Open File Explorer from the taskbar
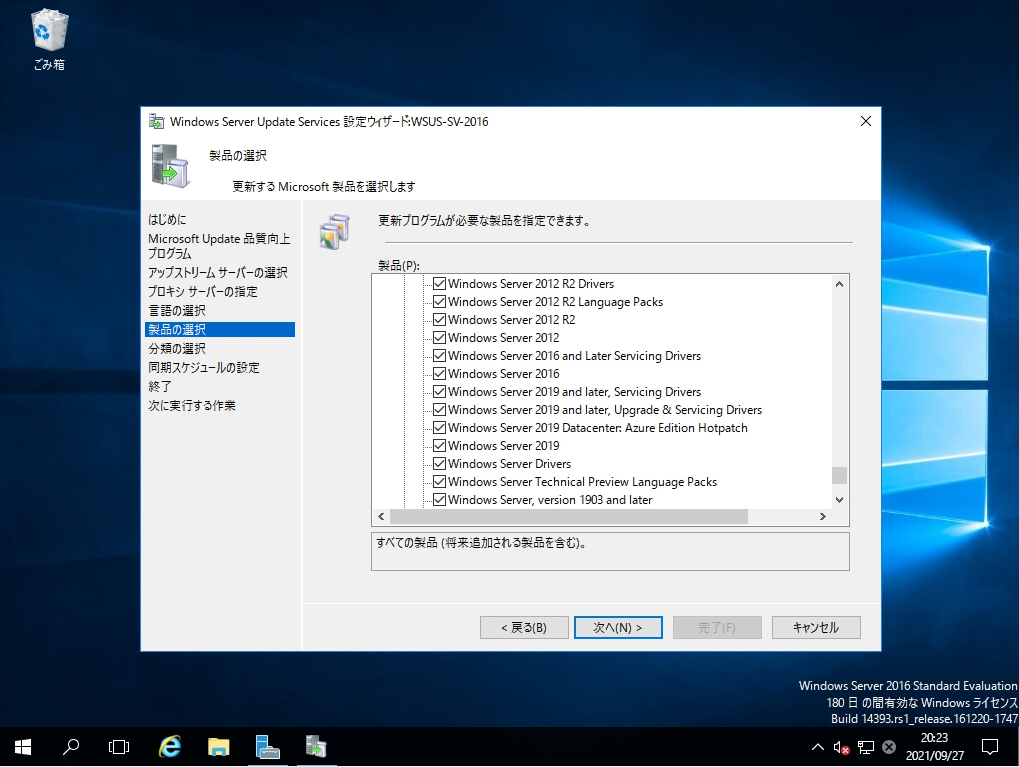This screenshot has height=767, width=1019. (218, 748)
